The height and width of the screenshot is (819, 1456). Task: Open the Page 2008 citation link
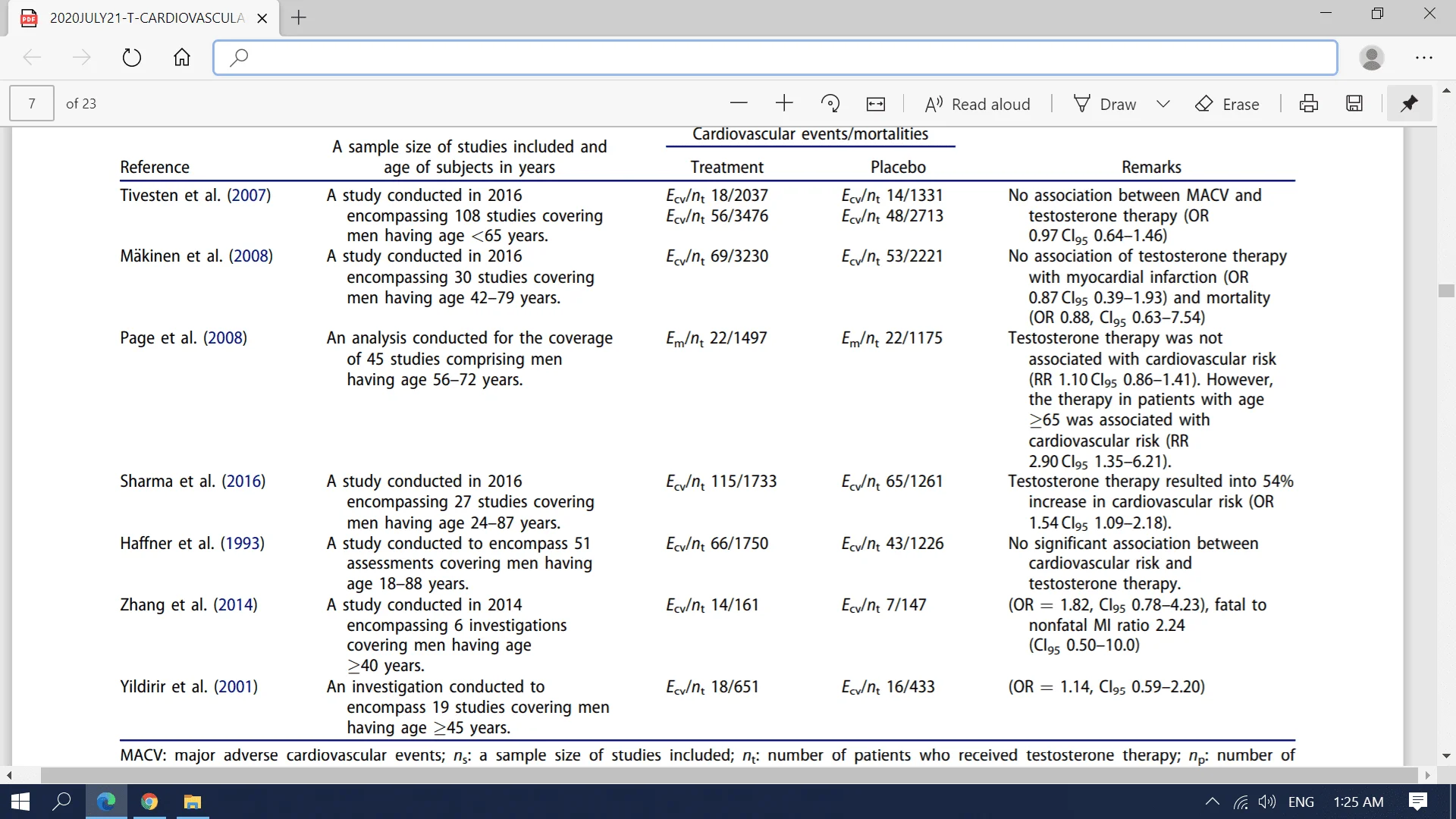tap(225, 338)
